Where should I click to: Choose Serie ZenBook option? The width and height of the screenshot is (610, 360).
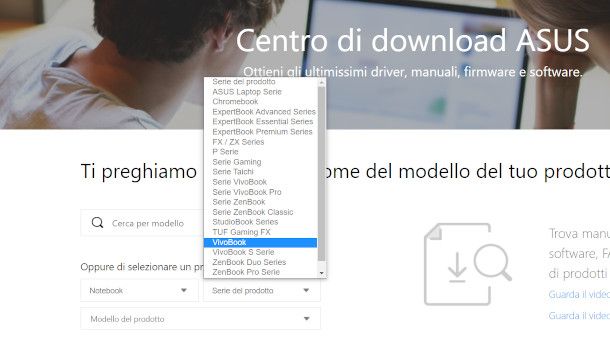[x=260, y=202]
